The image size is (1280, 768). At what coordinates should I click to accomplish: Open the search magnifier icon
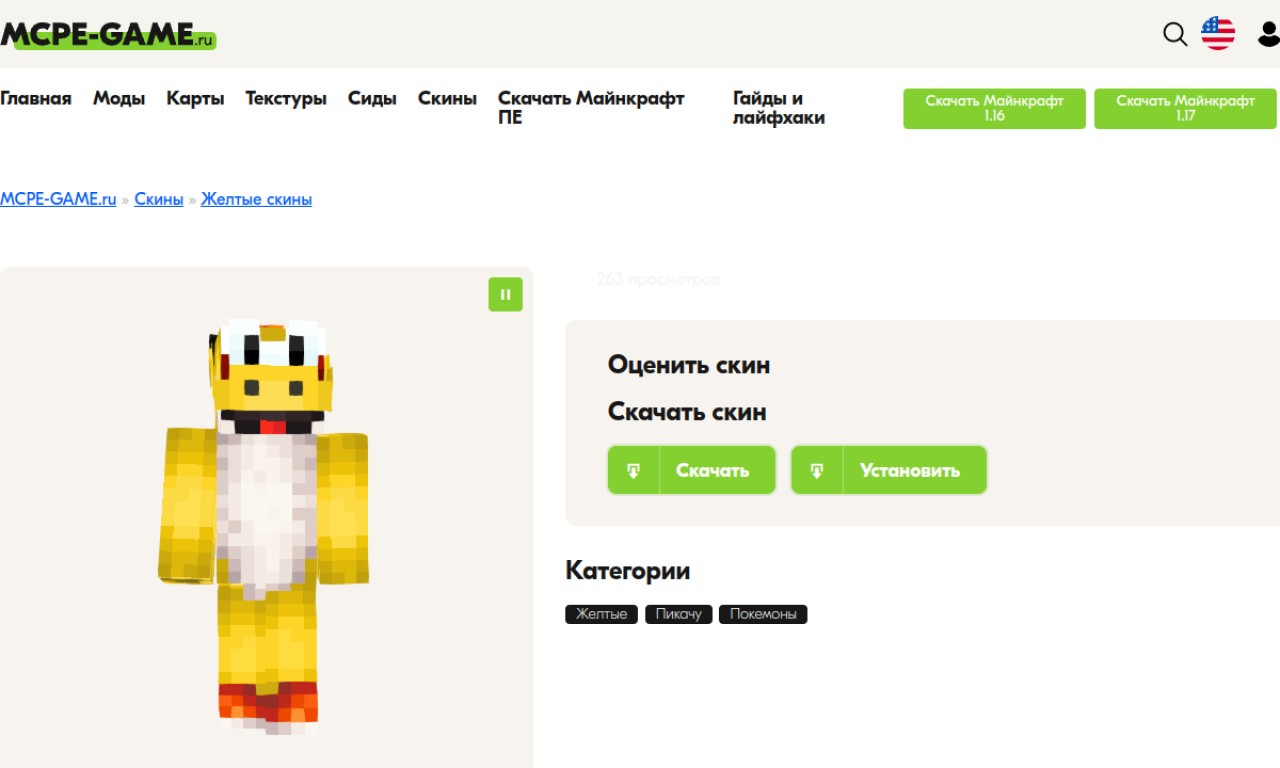pyautogui.click(x=1175, y=34)
